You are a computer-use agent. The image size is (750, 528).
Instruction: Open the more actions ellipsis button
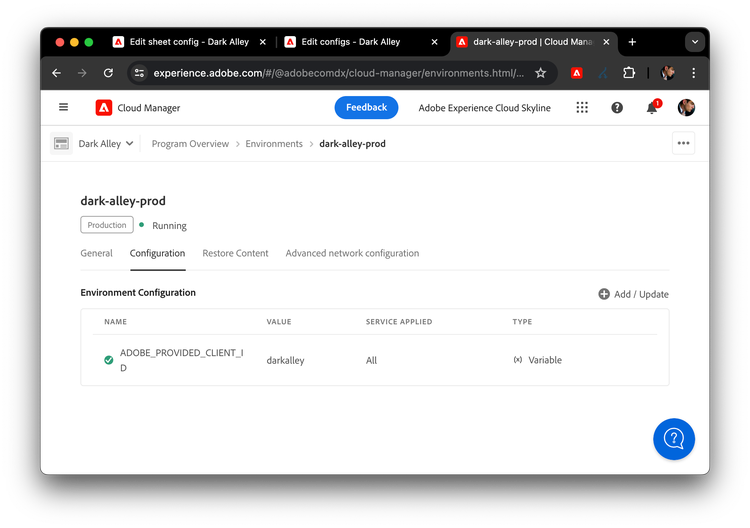pyautogui.click(x=683, y=143)
